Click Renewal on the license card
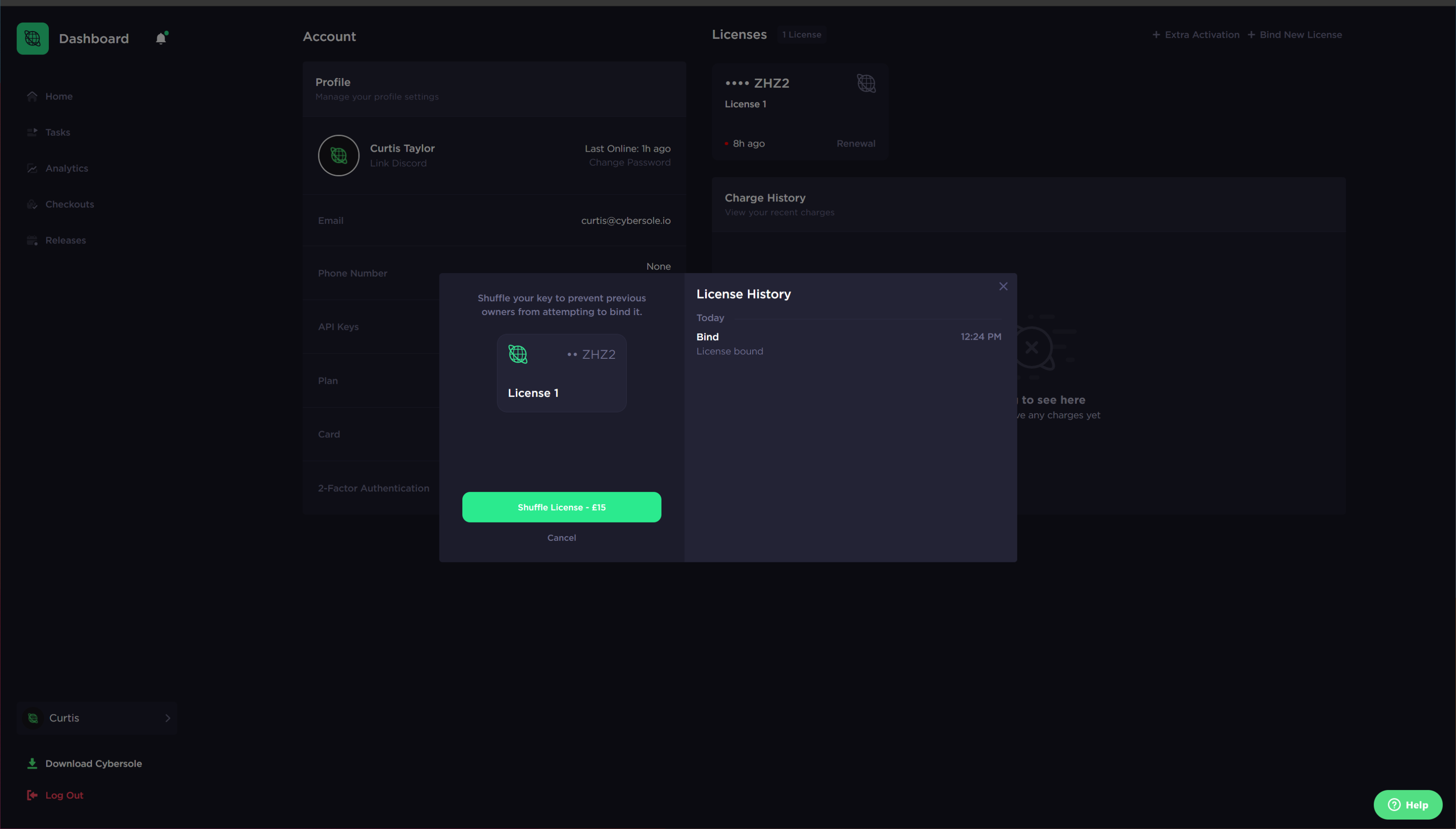 click(856, 143)
